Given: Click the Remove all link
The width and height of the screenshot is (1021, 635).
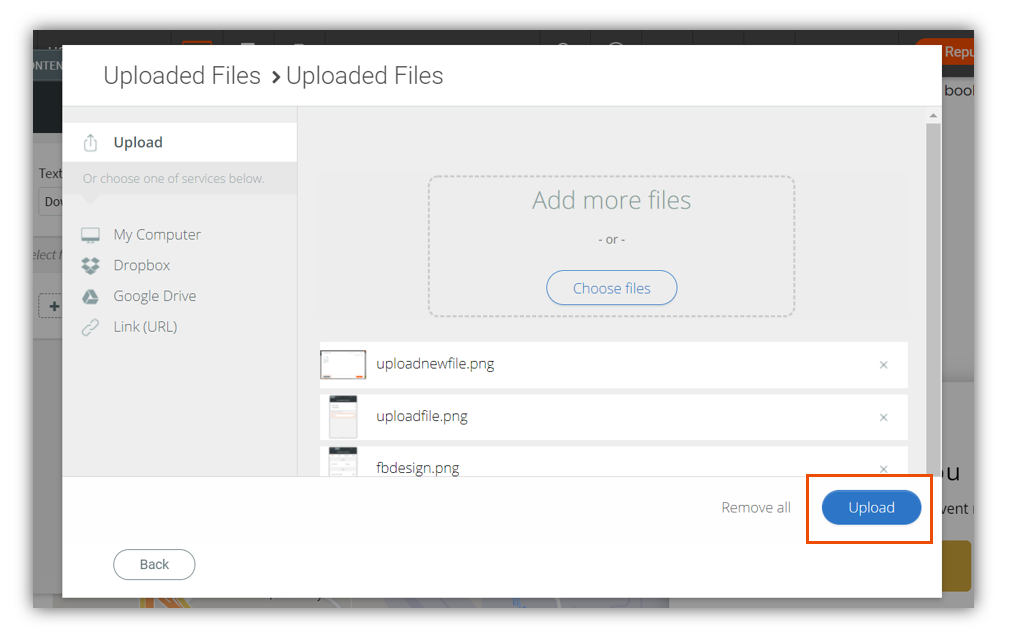Looking at the screenshot, I should [x=756, y=508].
